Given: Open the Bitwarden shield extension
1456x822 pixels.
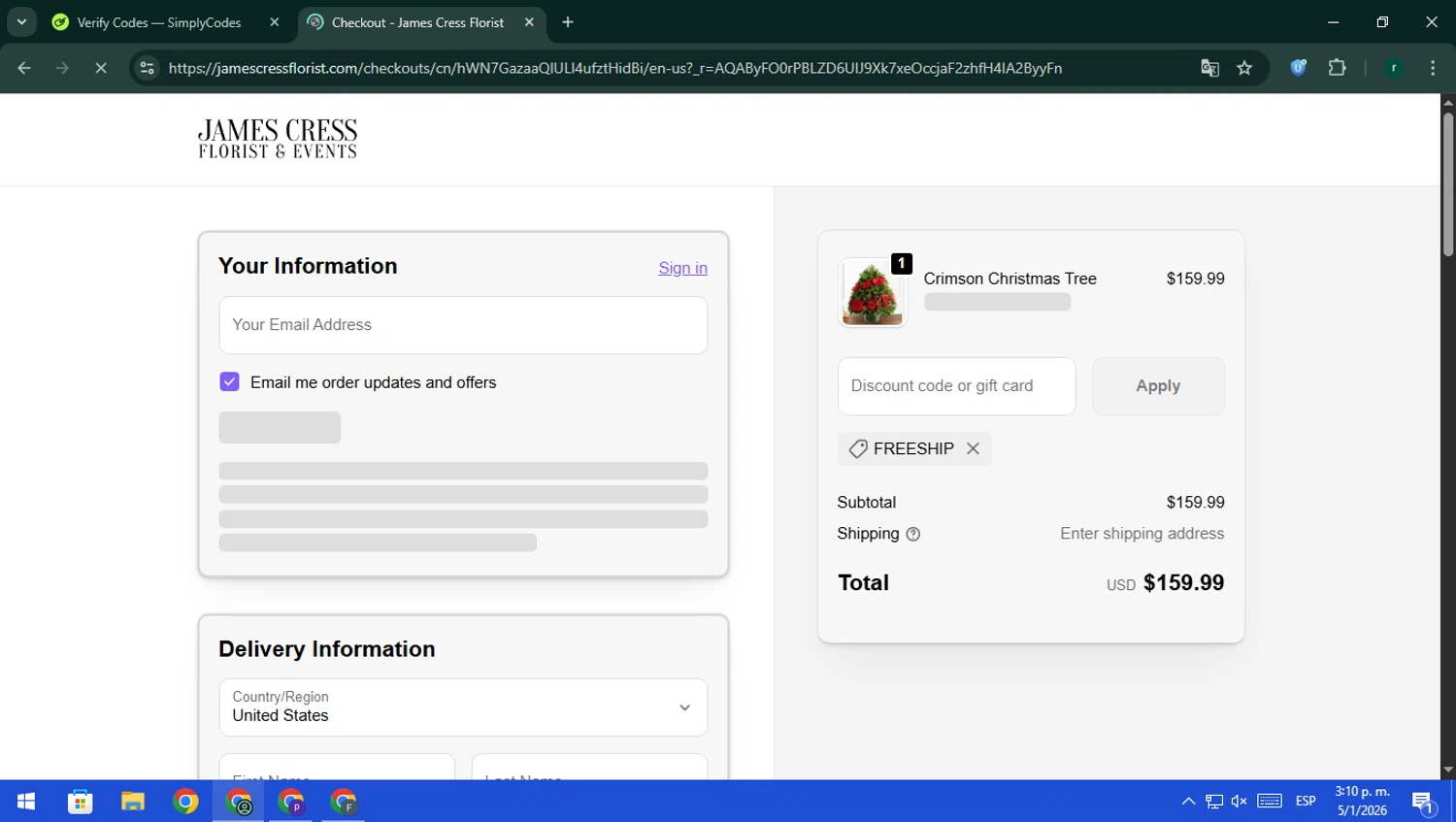Looking at the screenshot, I should point(1298,68).
